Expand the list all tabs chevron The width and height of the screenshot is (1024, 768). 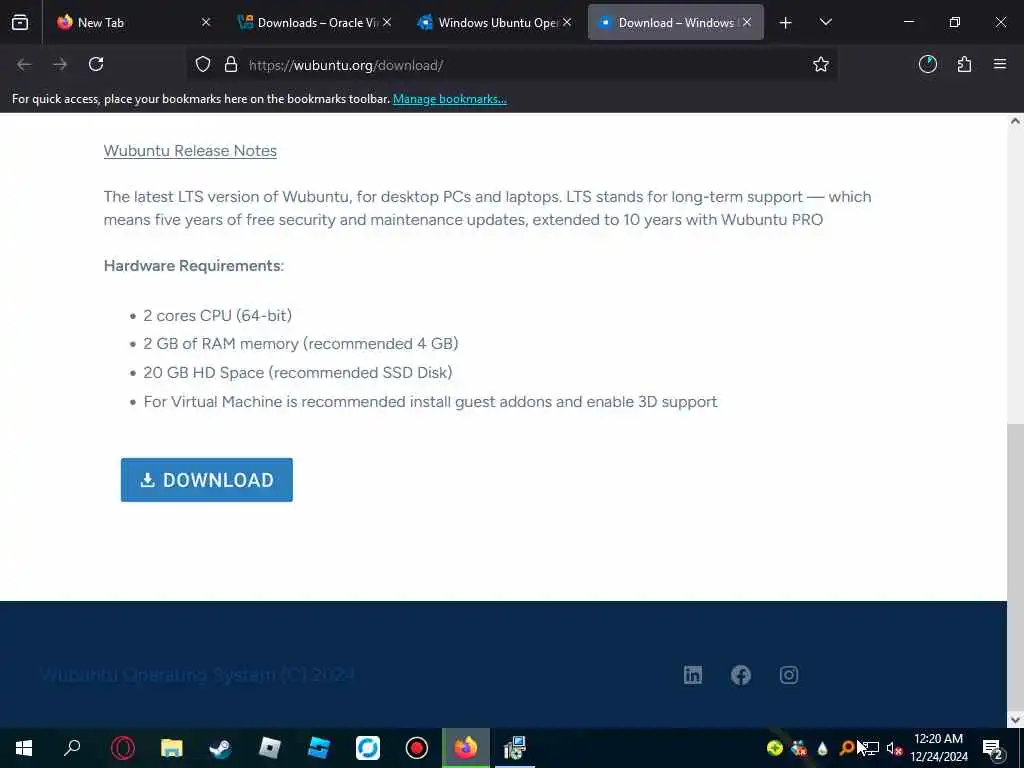tap(825, 23)
